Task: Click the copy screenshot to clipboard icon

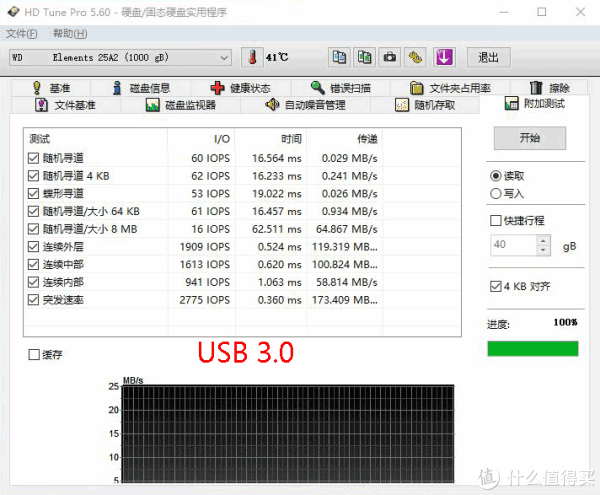Action: 364,58
